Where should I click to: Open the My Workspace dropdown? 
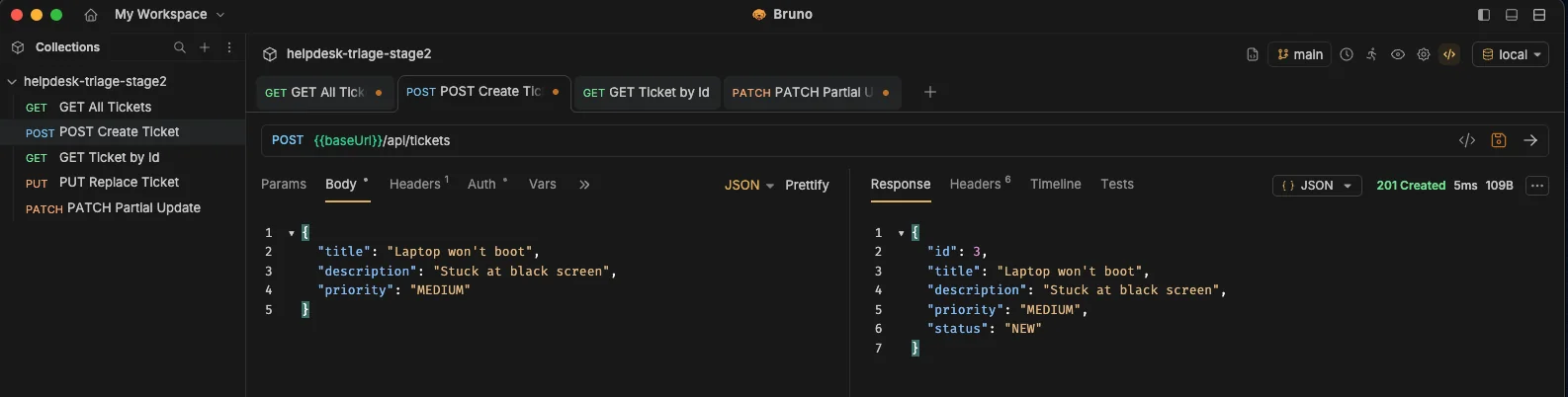[169, 15]
